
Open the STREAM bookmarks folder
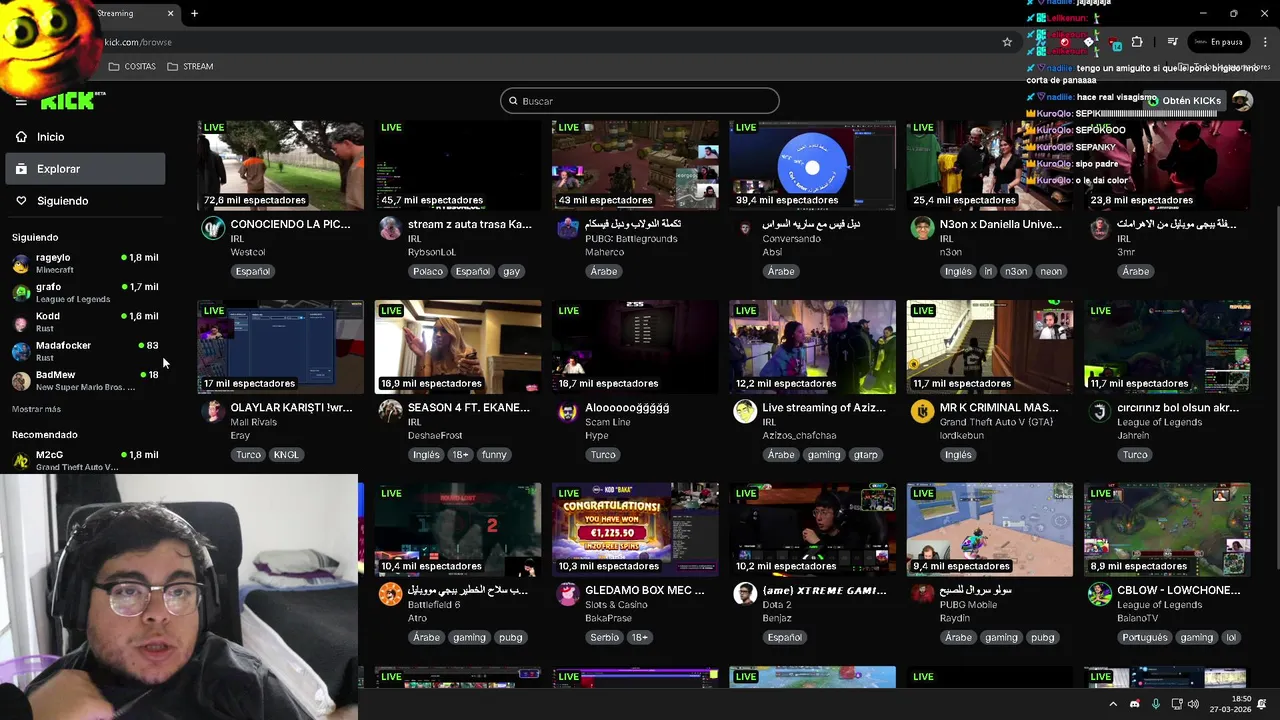[x=190, y=66]
